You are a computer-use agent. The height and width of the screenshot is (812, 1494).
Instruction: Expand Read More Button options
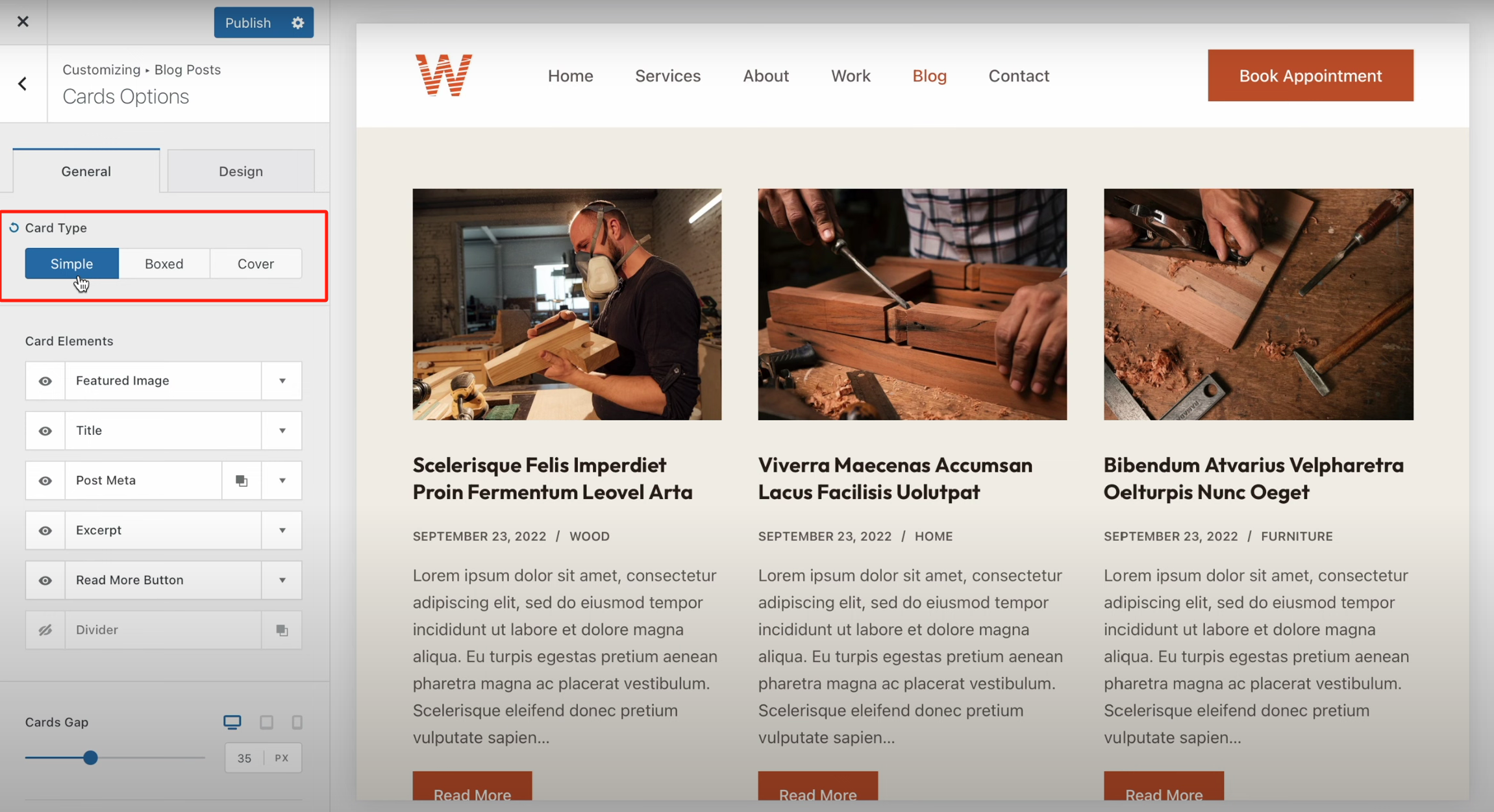(x=282, y=580)
